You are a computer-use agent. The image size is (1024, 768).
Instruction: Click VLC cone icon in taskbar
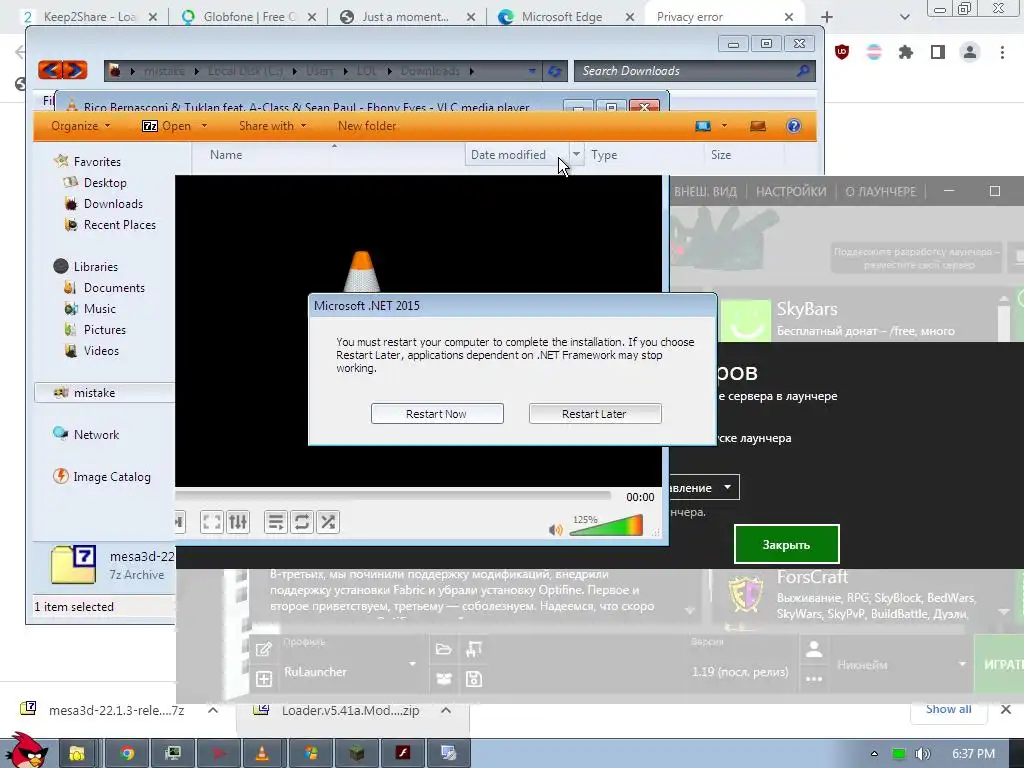click(x=261, y=753)
